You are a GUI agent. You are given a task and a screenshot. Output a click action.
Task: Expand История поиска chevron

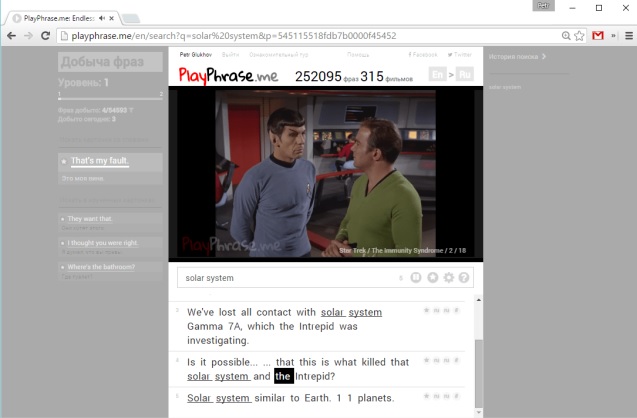click(544, 56)
